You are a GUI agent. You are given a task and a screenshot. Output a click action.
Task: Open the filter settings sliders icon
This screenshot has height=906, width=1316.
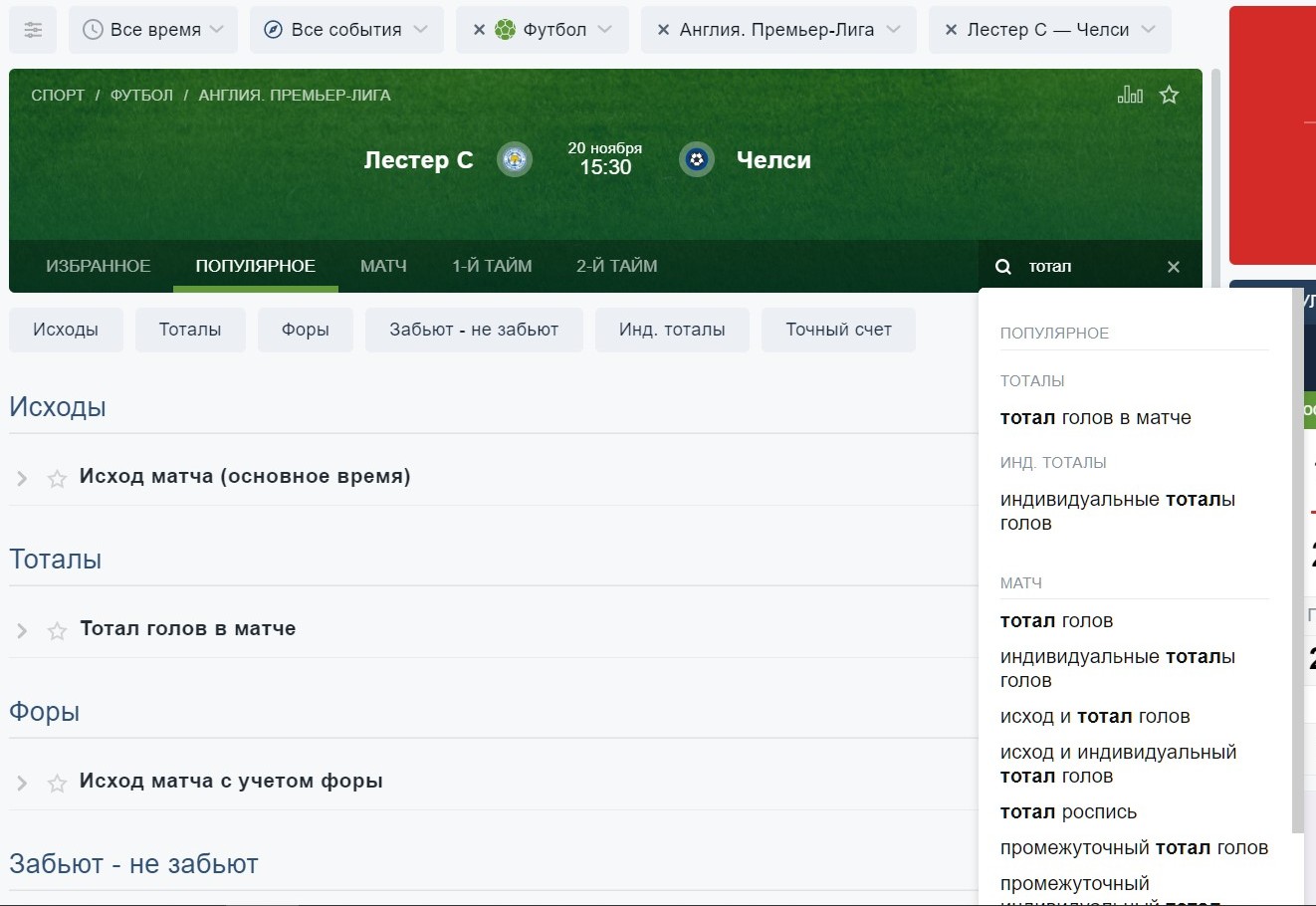point(33,30)
